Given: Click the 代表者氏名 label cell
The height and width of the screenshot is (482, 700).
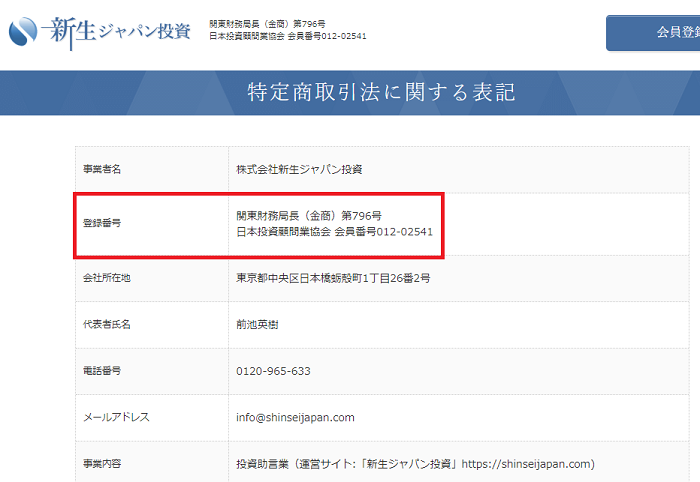Looking at the screenshot, I should (152, 325).
